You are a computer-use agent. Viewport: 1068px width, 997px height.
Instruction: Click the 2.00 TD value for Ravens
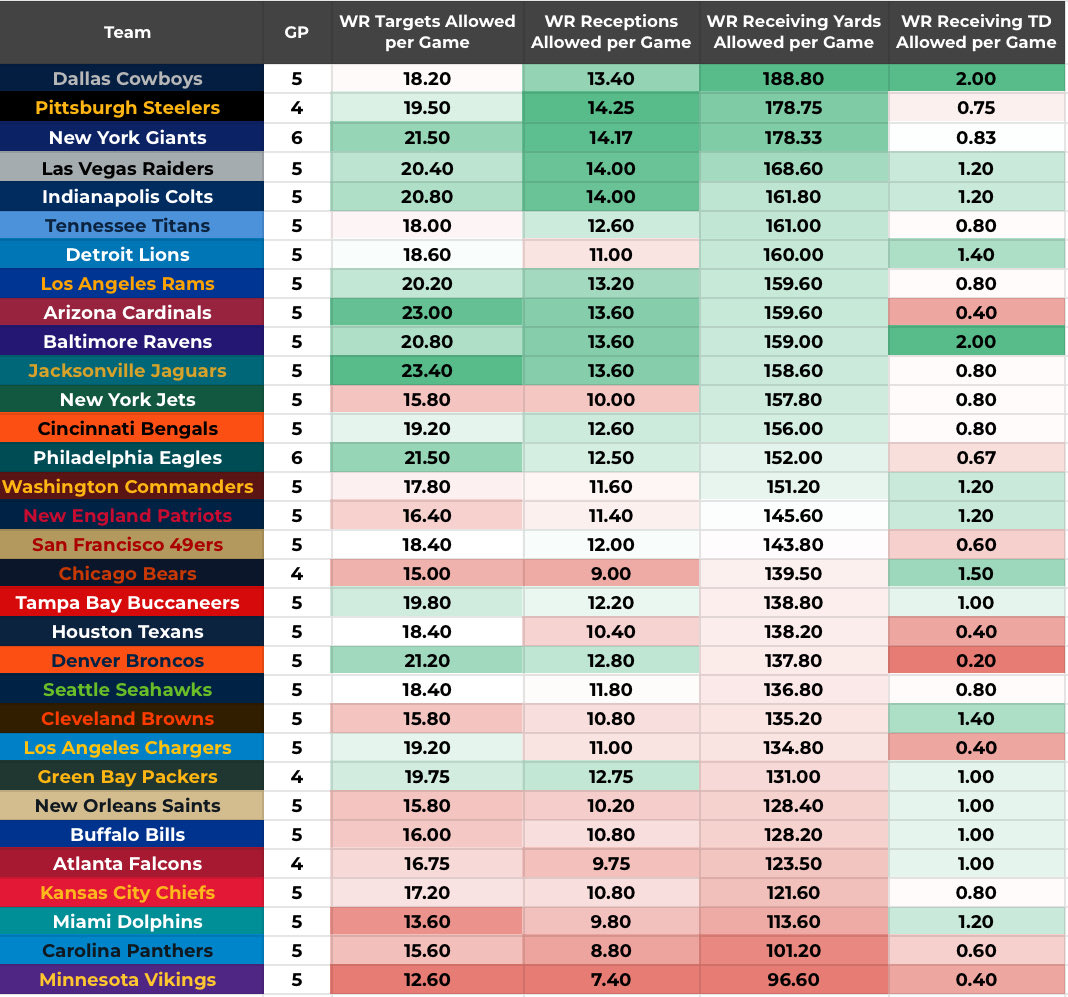click(x=976, y=342)
